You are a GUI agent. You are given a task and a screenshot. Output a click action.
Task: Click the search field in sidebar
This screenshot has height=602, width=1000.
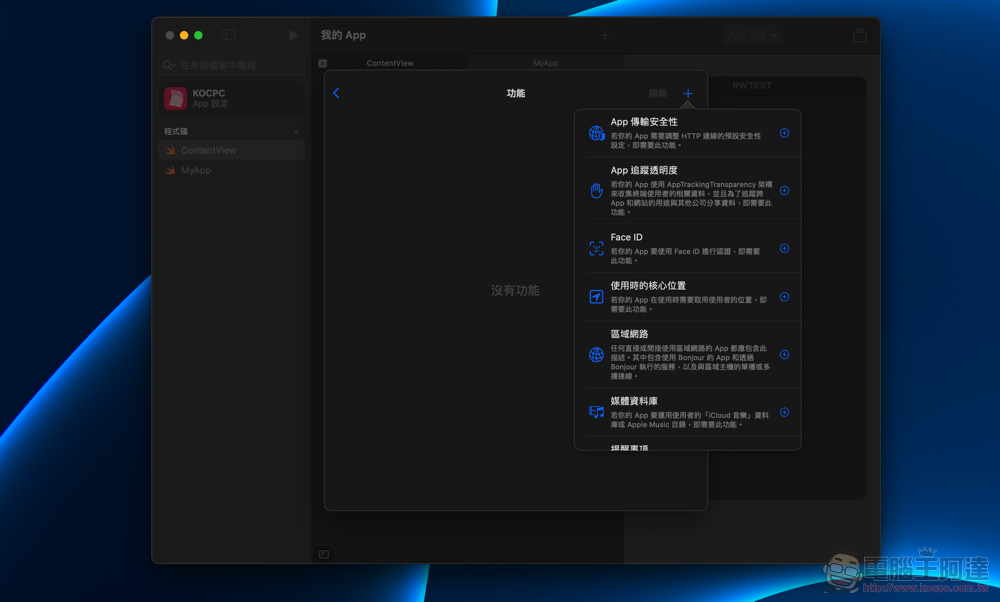tap(232, 65)
